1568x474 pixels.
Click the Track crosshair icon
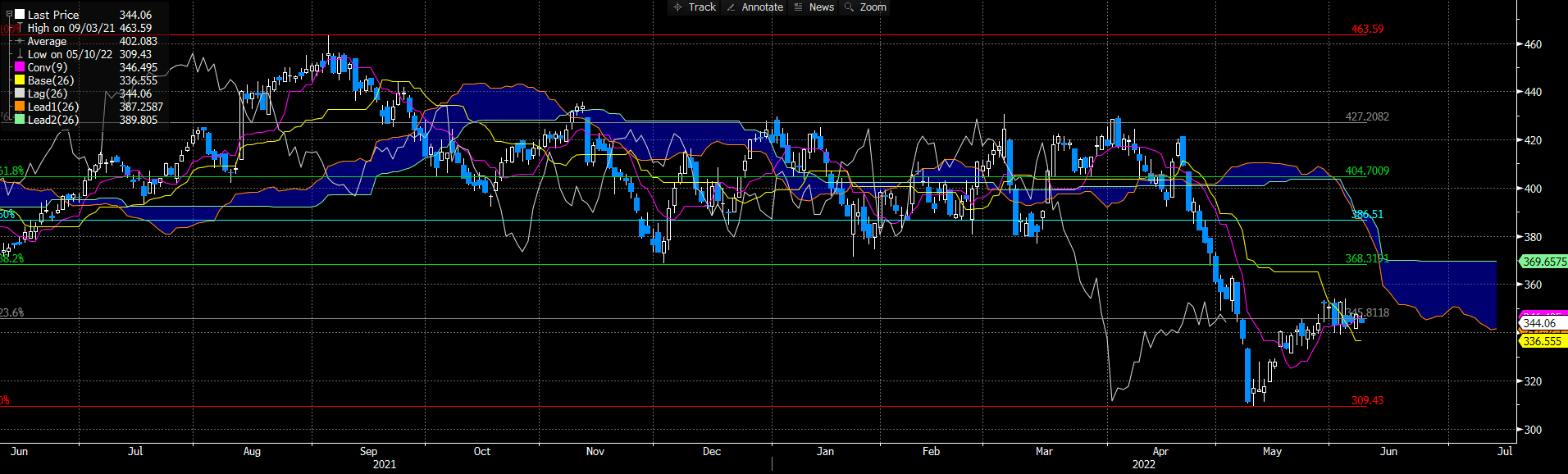pyautogui.click(x=677, y=7)
